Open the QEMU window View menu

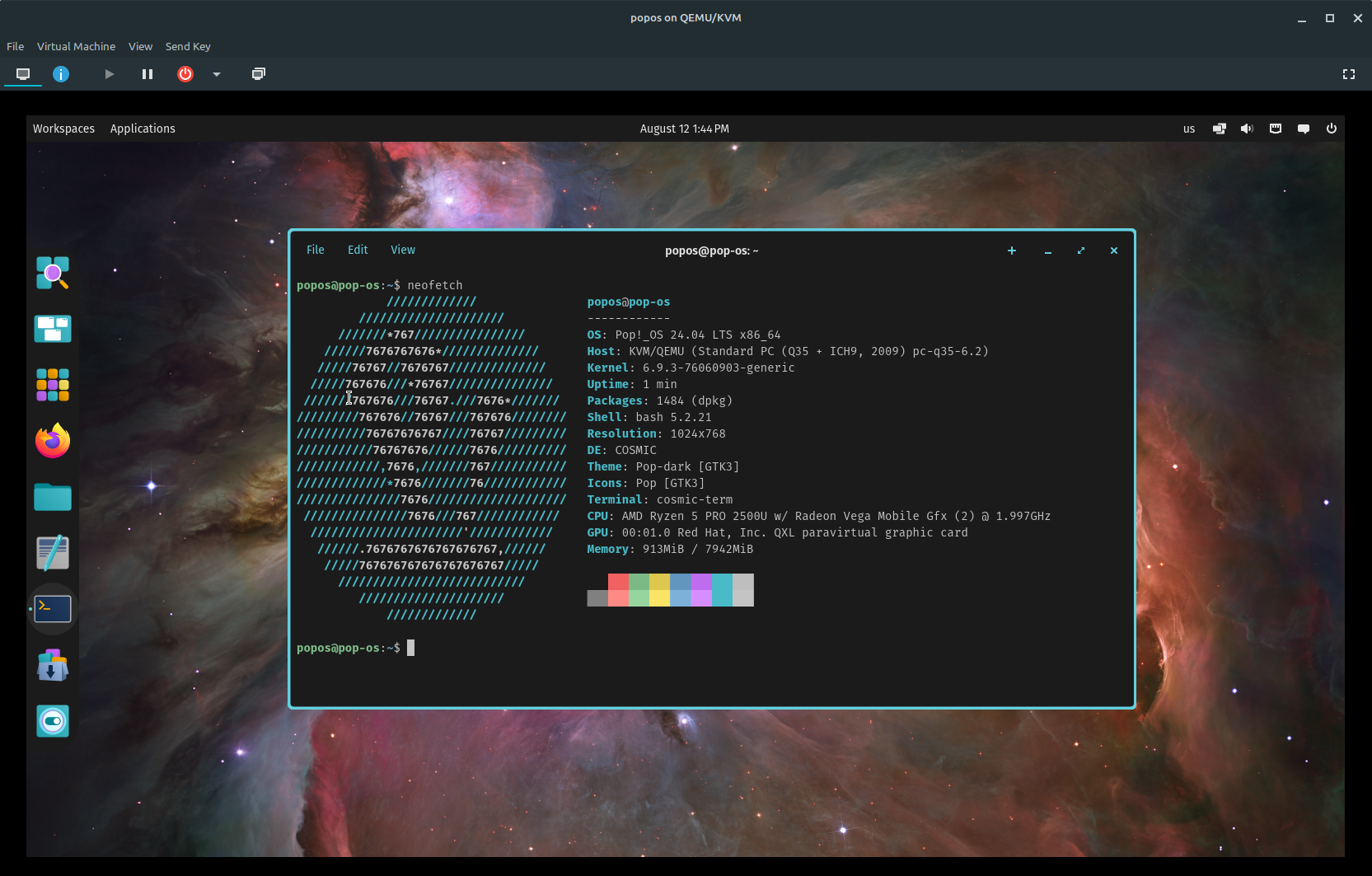140,46
